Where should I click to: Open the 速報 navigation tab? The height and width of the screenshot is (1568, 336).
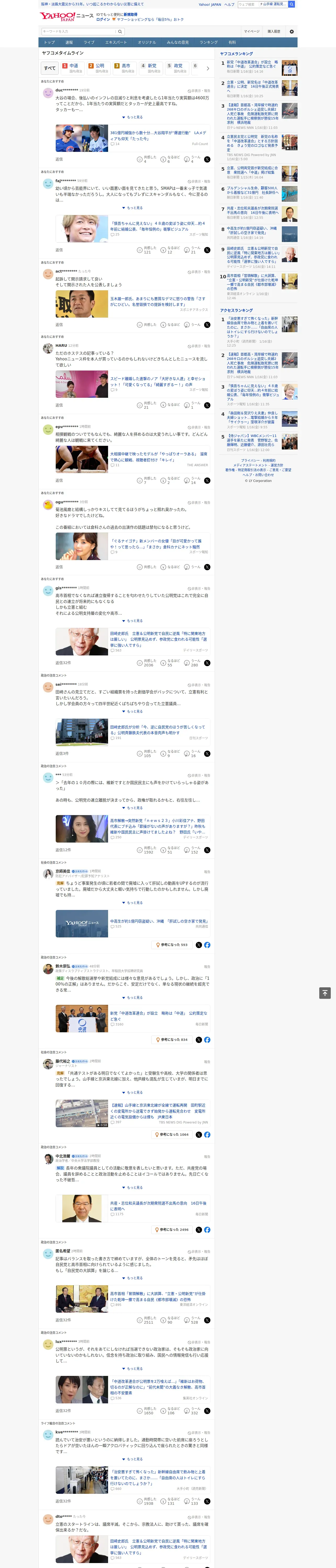[69, 43]
